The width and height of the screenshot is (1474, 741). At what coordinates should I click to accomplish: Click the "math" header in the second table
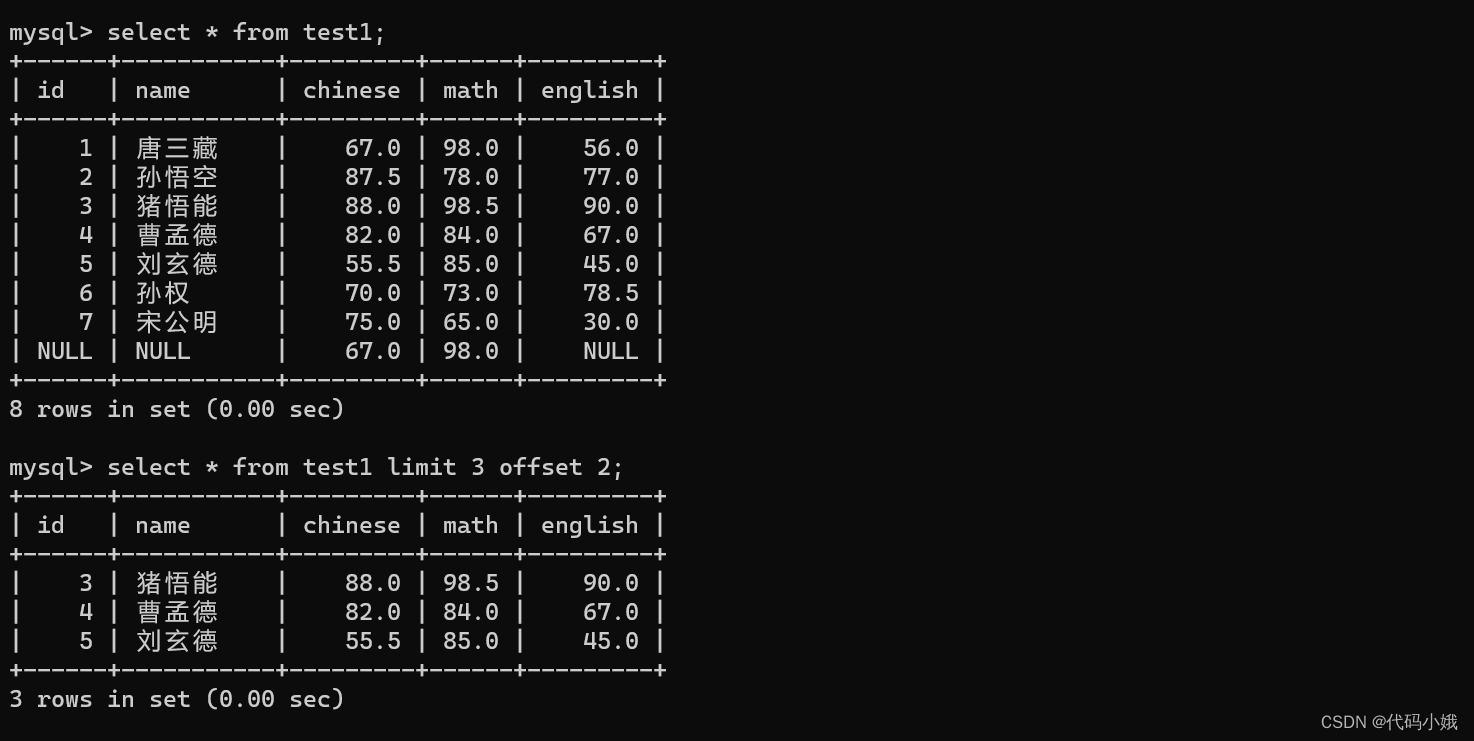pos(470,525)
